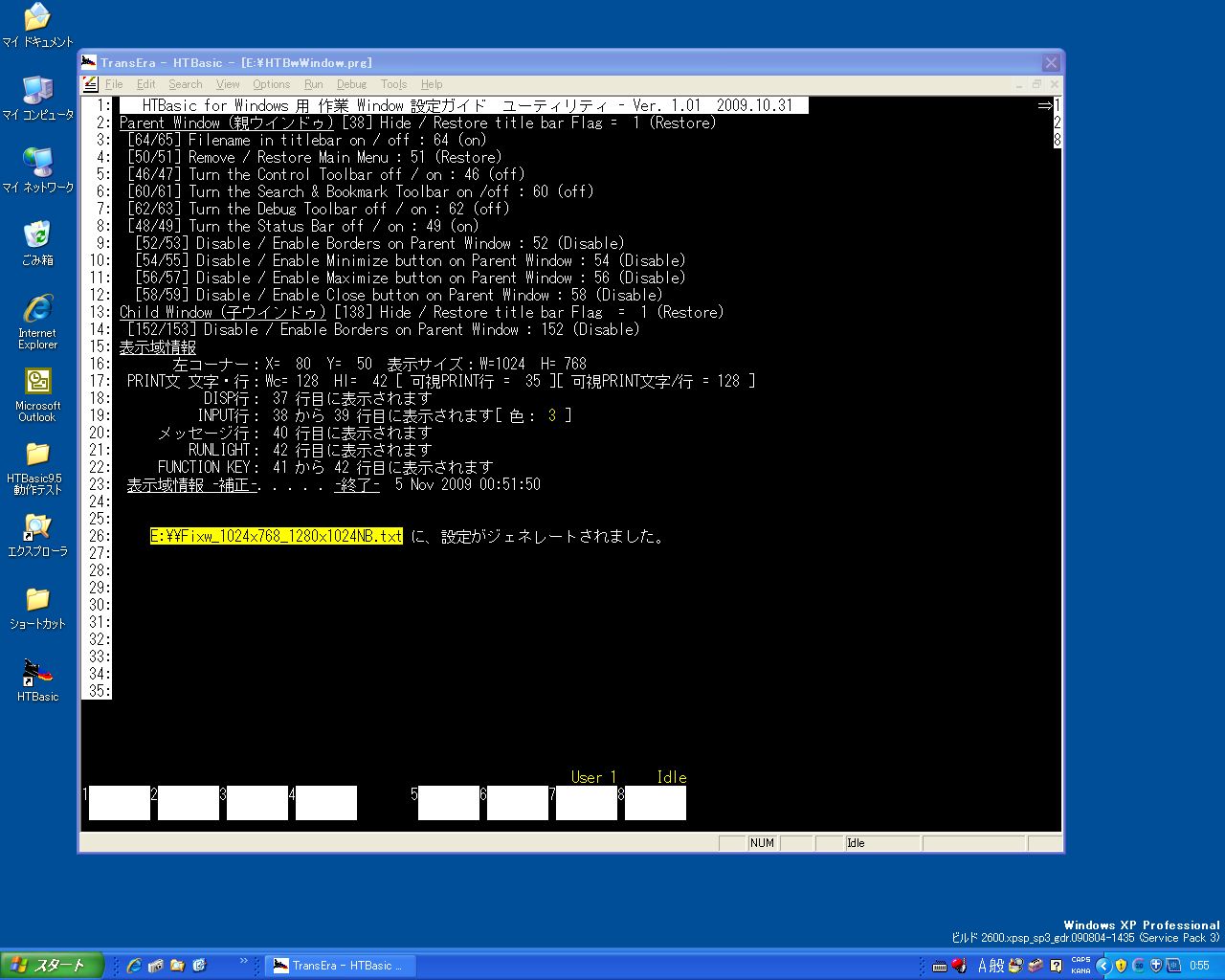
Task: Select the ごみ箱 recycle bin icon
Action: click(37, 243)
